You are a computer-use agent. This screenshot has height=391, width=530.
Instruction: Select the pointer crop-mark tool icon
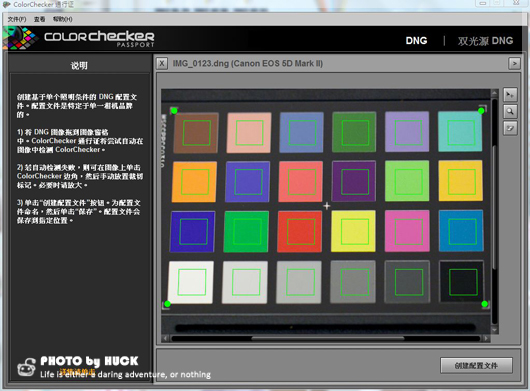coord(510,95)
